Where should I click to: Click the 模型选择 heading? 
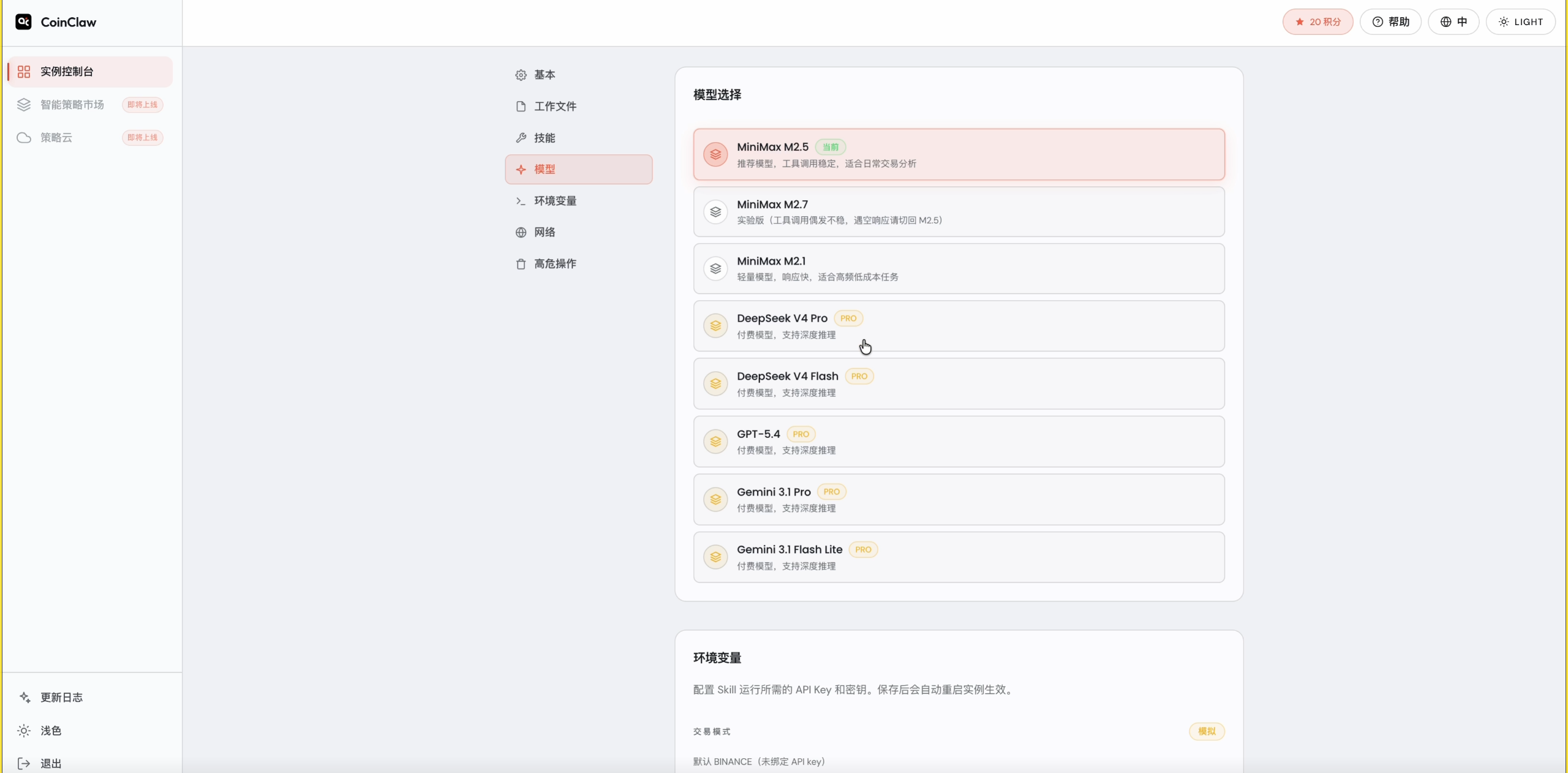pyautogui.click(x=717, y=95)
